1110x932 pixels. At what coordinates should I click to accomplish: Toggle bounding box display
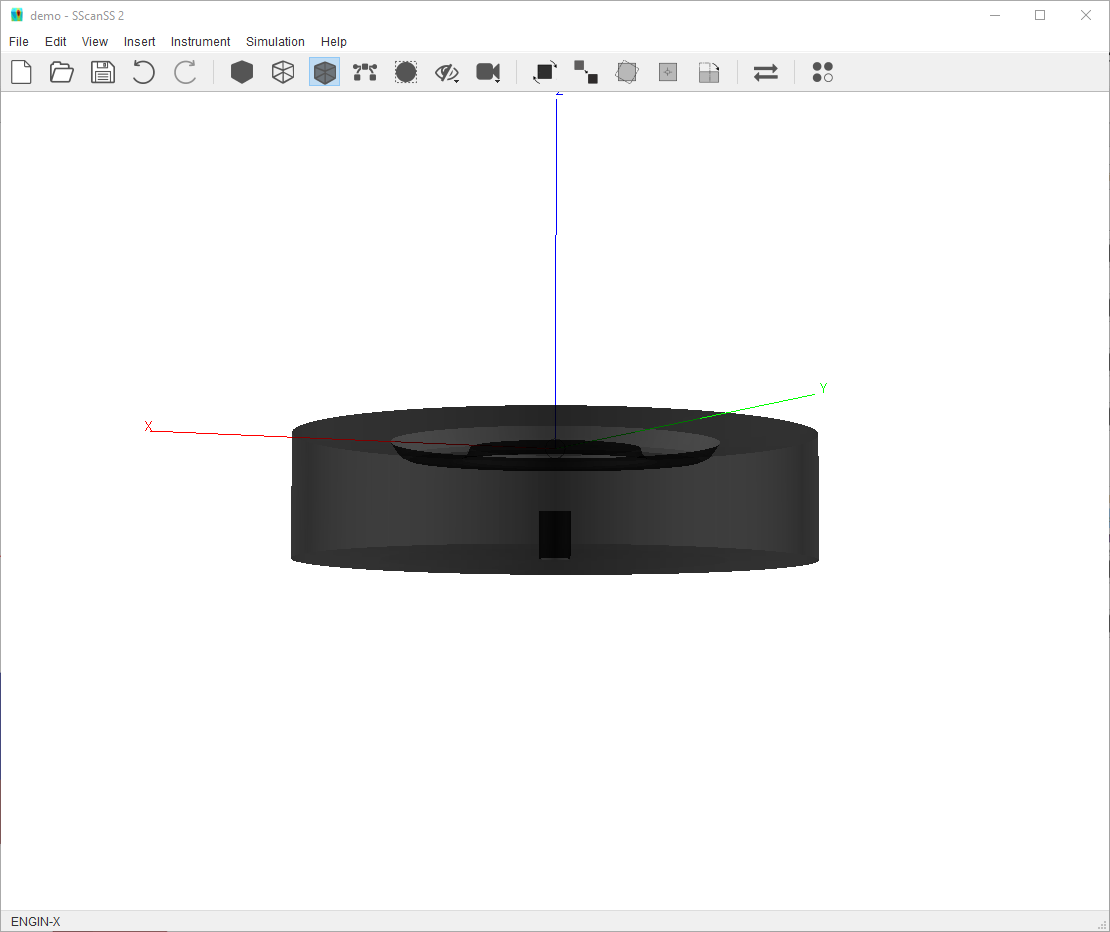point(406,72)
